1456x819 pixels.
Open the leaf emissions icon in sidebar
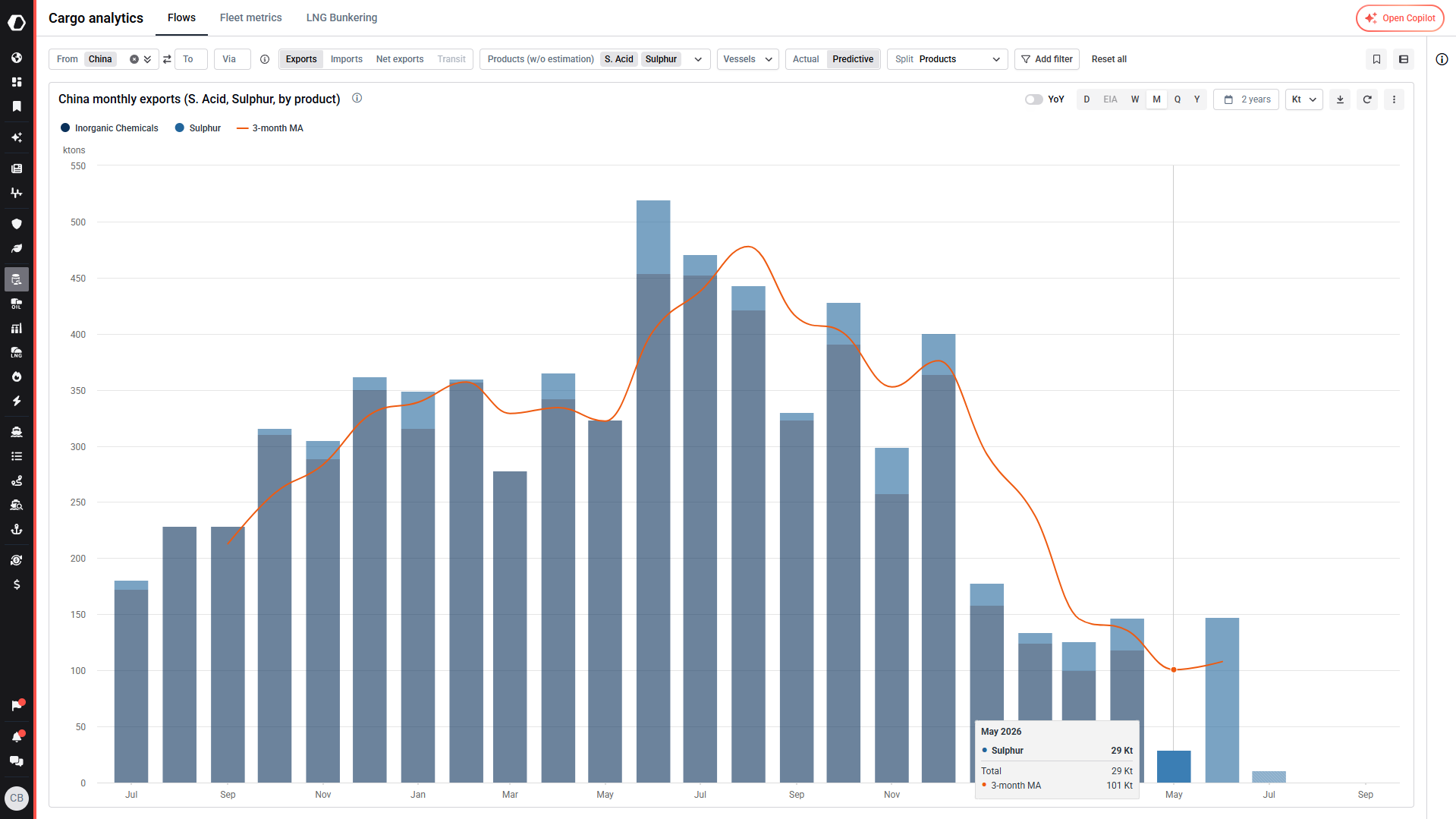click(17, 248)
